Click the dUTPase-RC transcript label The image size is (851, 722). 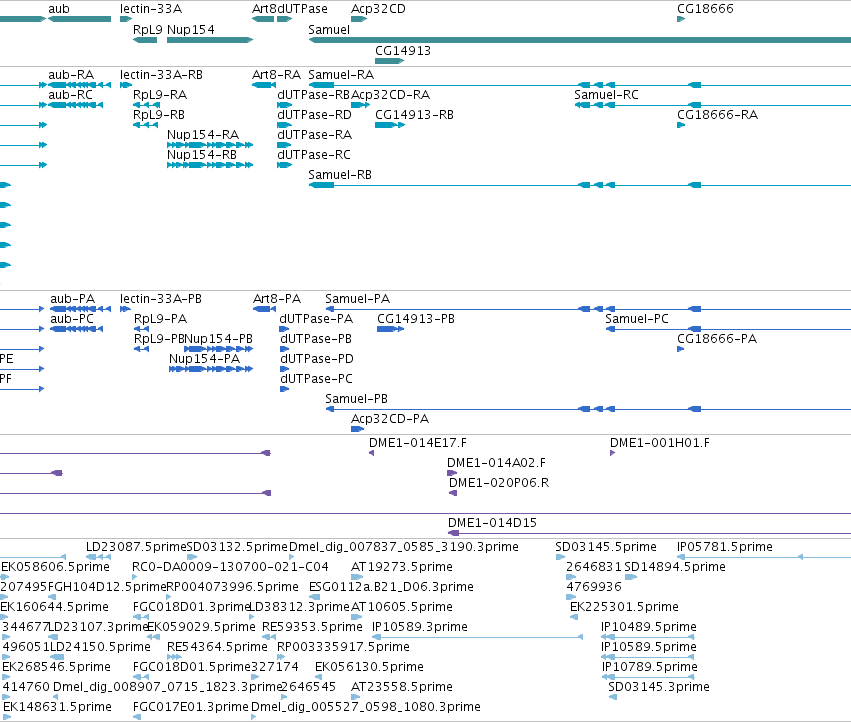[x=314, y=155]
